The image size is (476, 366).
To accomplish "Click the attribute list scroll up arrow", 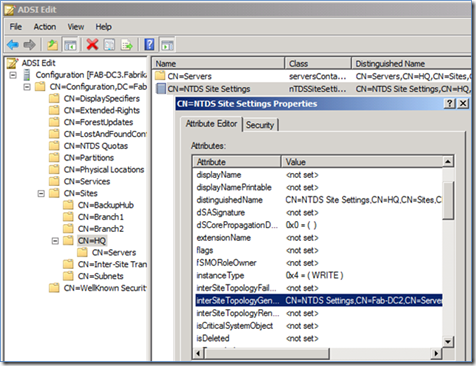I will [x=448, y=162].
